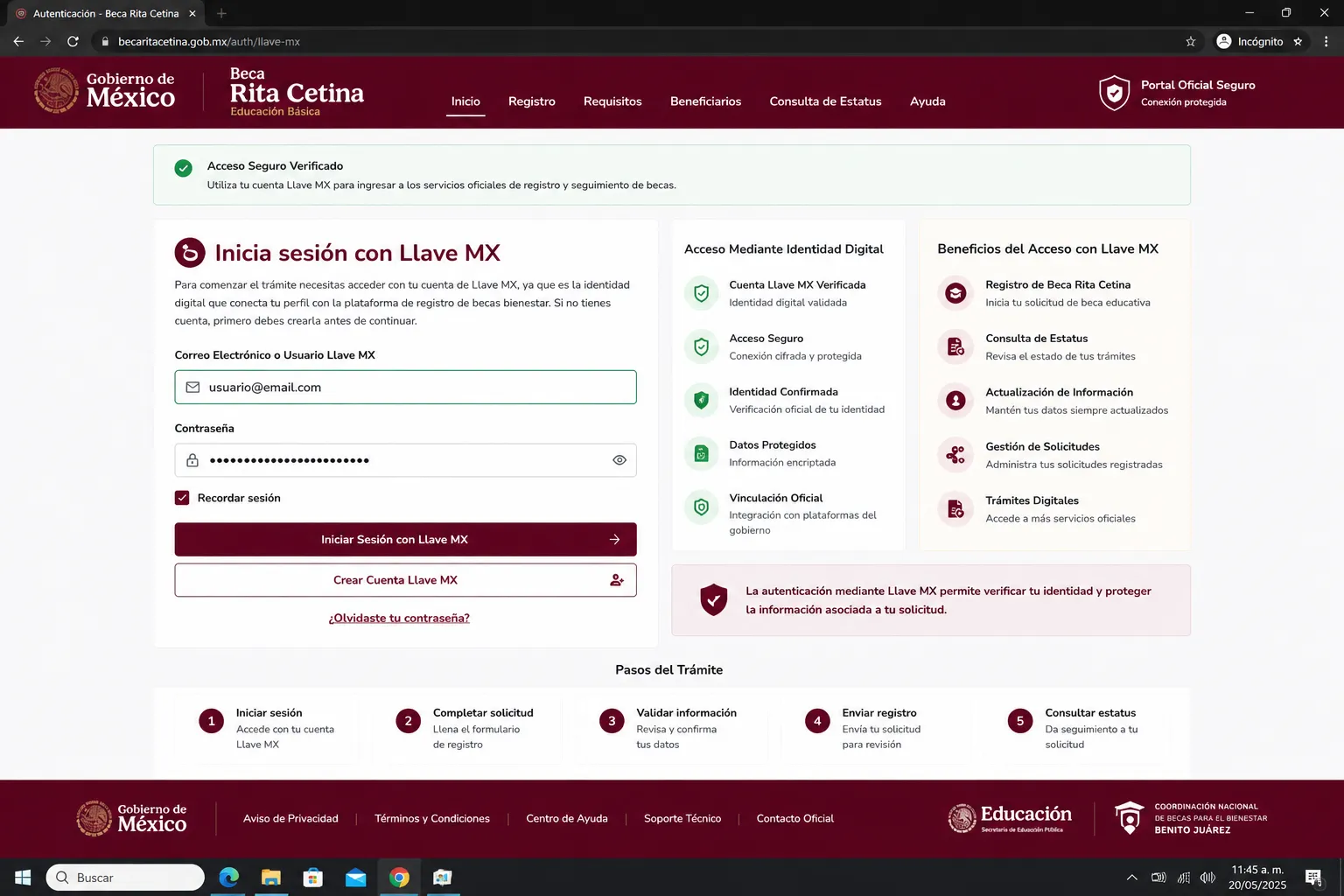The width and height of the screenshot is (1344, 896).
Task: Open the Soporte Técnico footer link
Action: pos(682,819)
